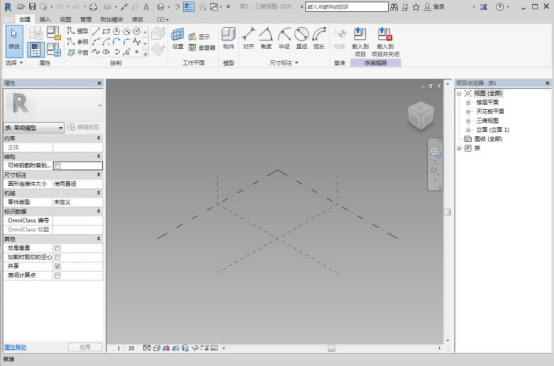This screenshot has height=366, width=554.
Task: Click the Revit application R logo
Action: tap(8, 7)
